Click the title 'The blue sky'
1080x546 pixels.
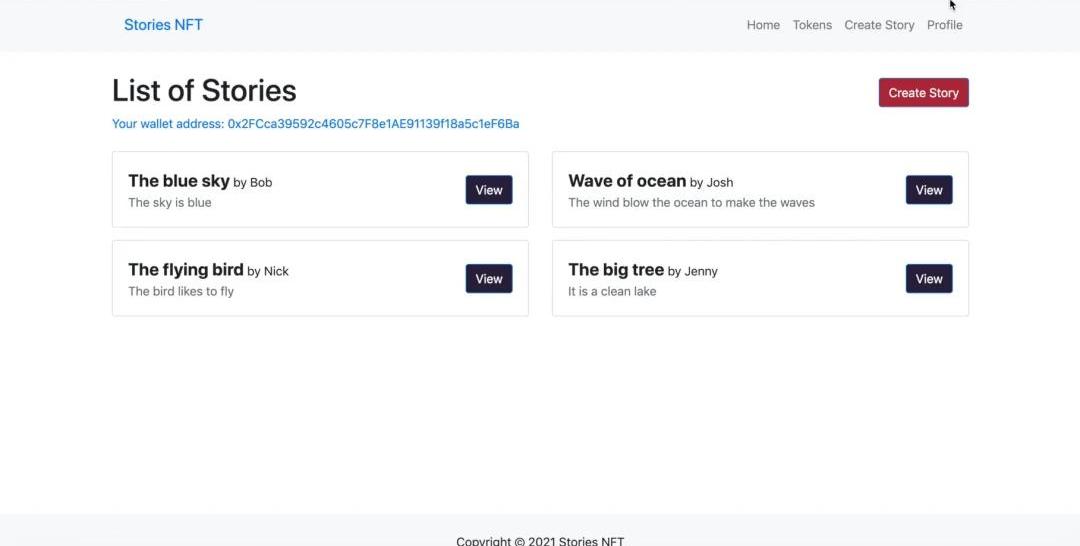click(179, 181)
